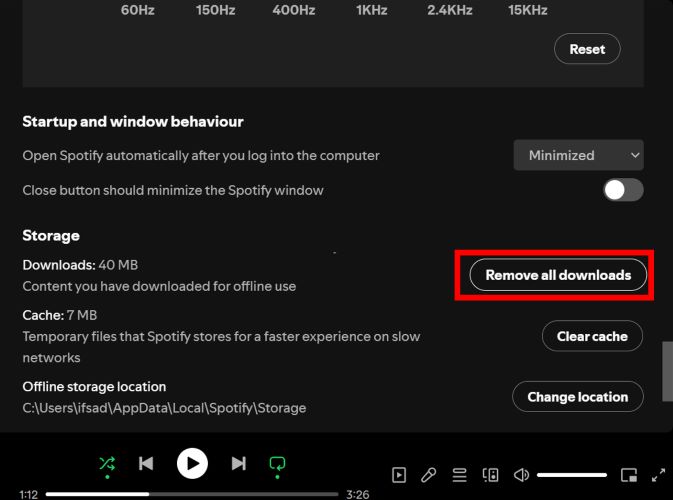Viewport: 673px width, 500px height.
Task: Skip to next track
Action: coord(239,464)
